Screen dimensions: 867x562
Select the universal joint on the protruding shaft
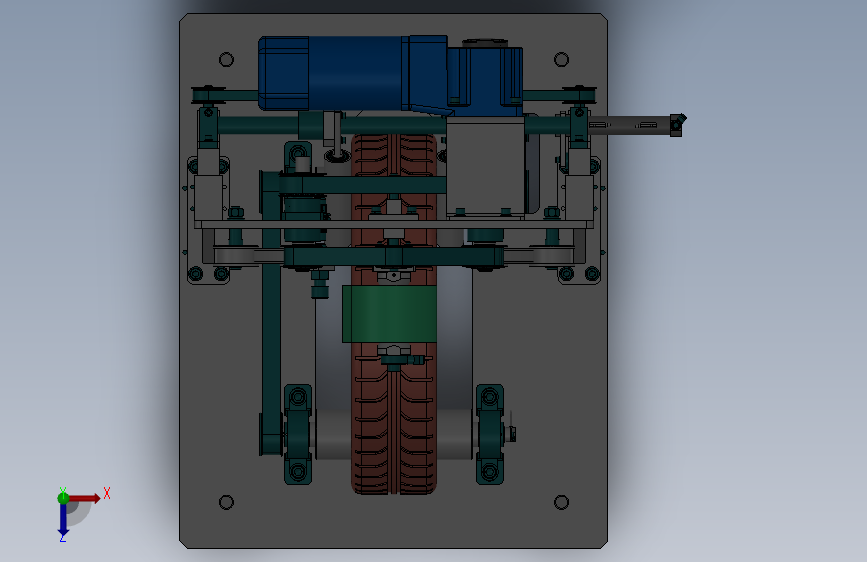pyautogui.click(x=678, y=125)
